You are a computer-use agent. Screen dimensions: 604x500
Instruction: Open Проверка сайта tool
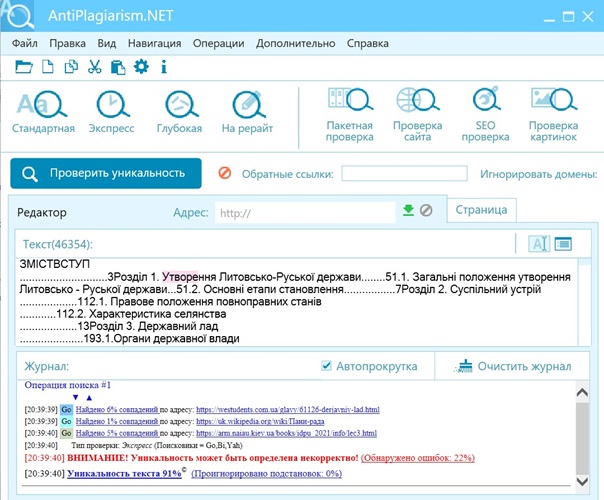pyautogui.click(x=418, y=115)
